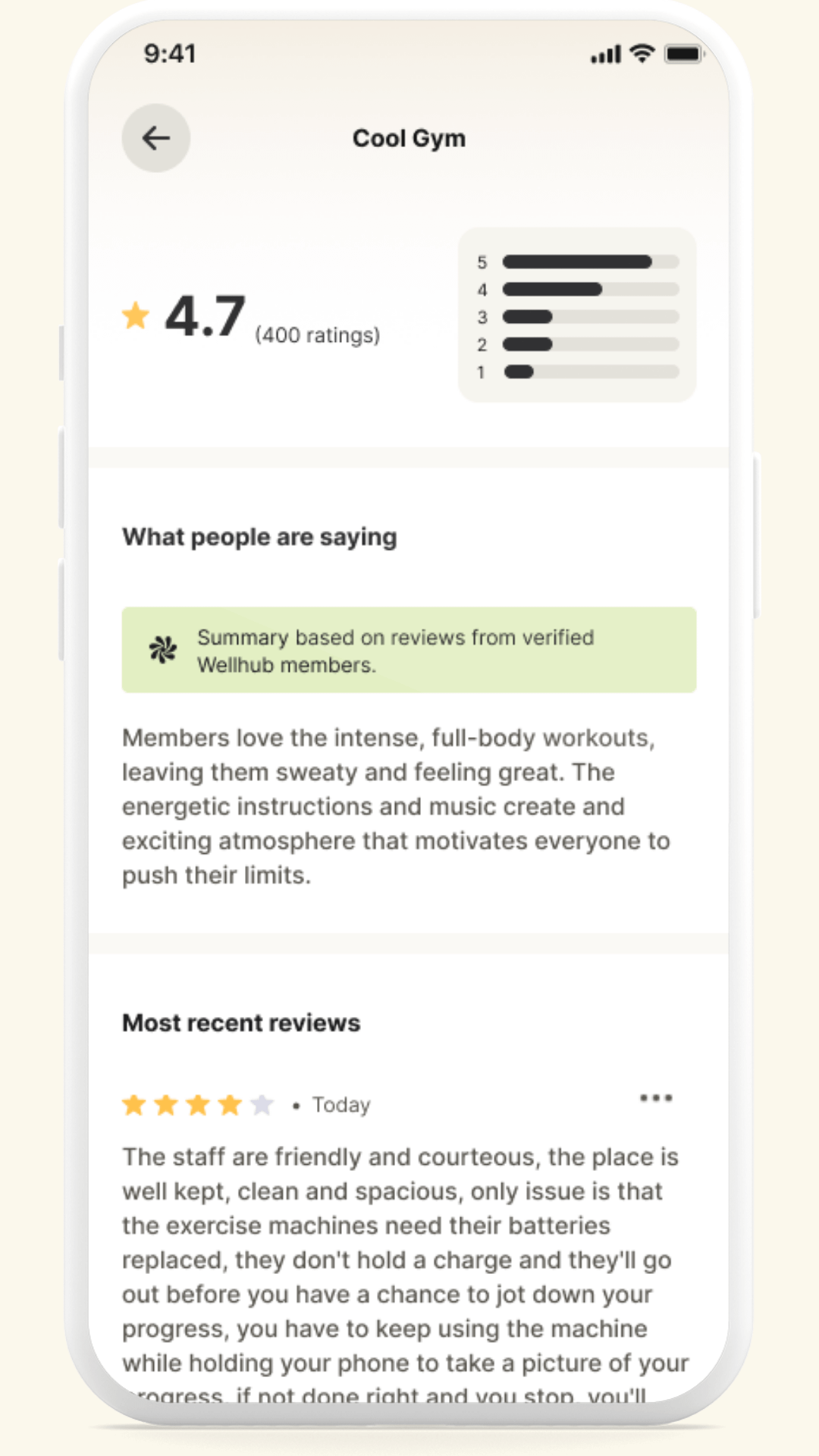This screenshot has height=1456, width=819.
Task: Tap the battery status icon
Action: 684,54
